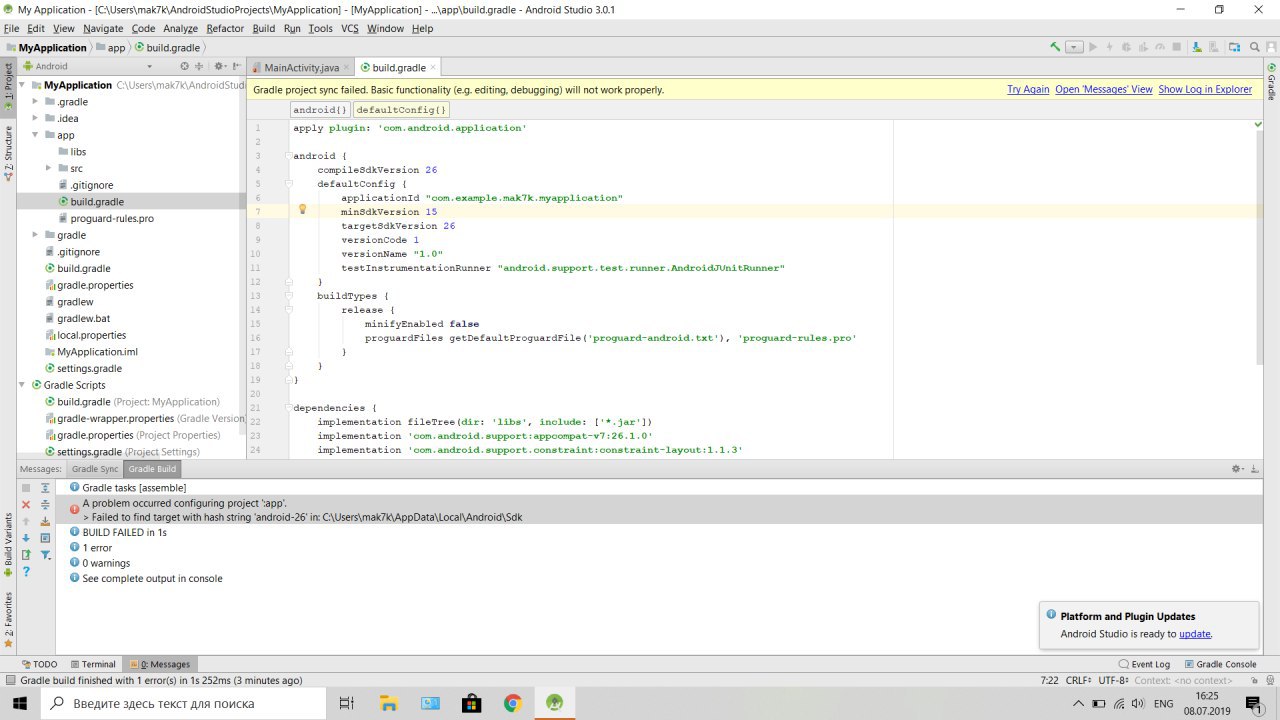Select local.properties file
This screenshot has height=720, width=1280.
[x=85, y=335]
